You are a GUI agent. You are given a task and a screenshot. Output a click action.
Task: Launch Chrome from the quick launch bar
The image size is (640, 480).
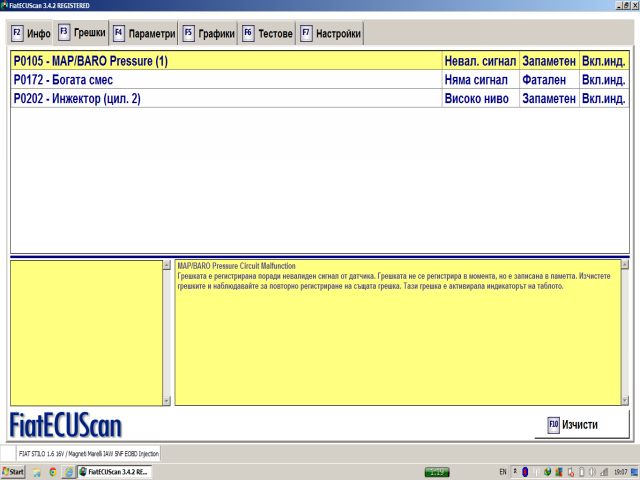click(x=53, y=472)
